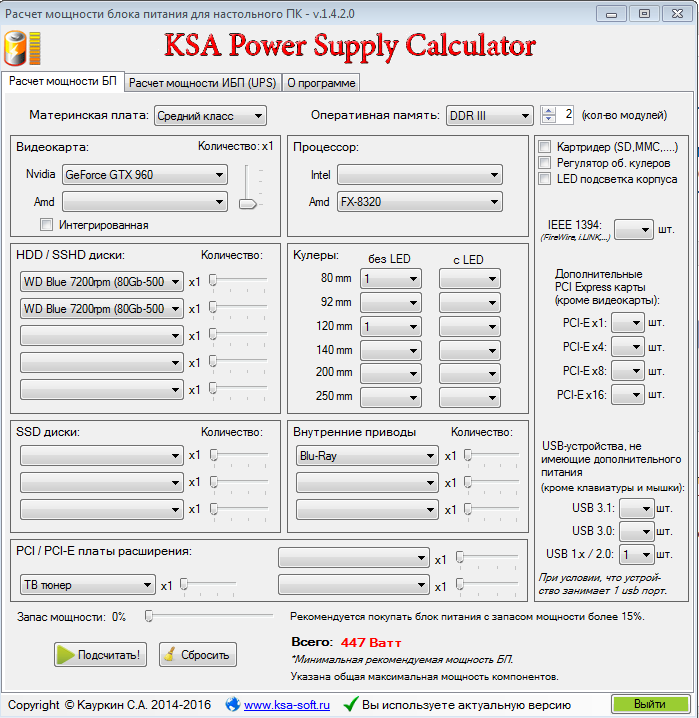Click the green Выйти button
Viewport: 699px width, 718px height.
pyautogui.click(x=650, y=704)
